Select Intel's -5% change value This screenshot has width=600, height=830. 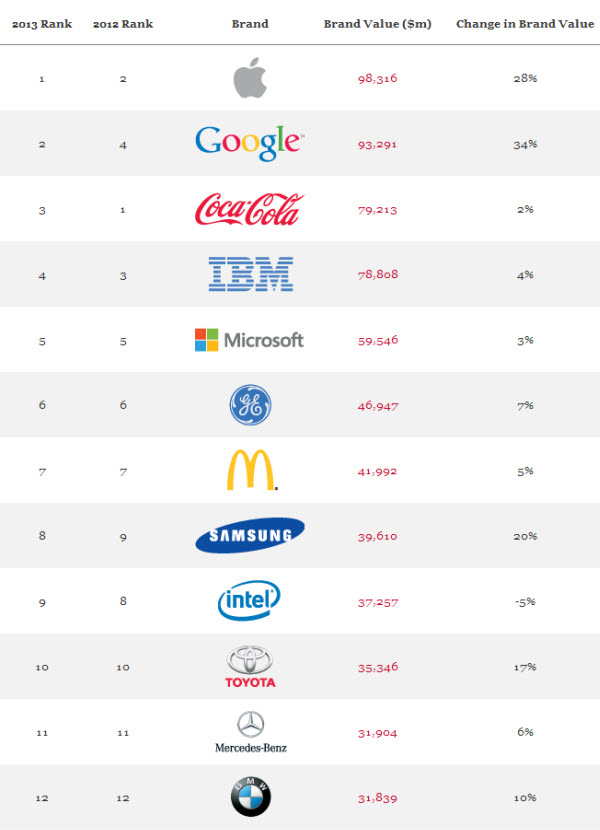(525, 602)
